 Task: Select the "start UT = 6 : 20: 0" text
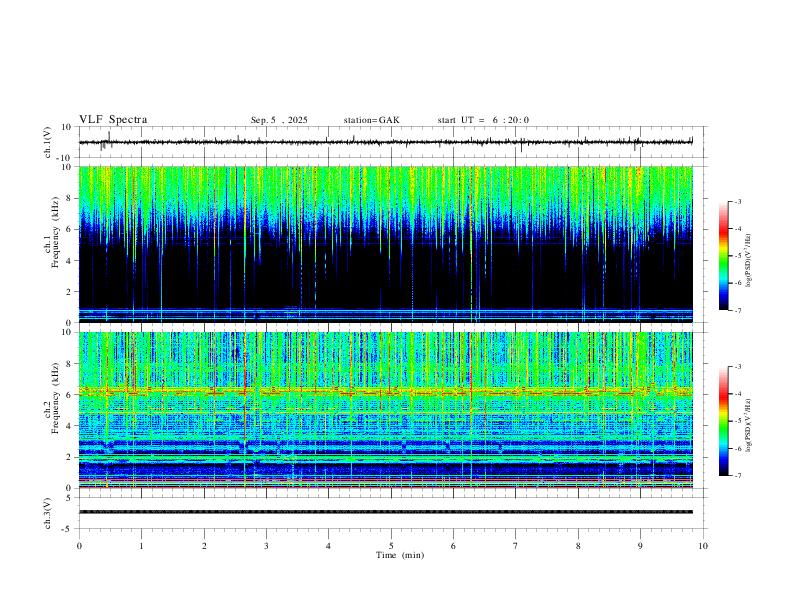click(483, 120)
